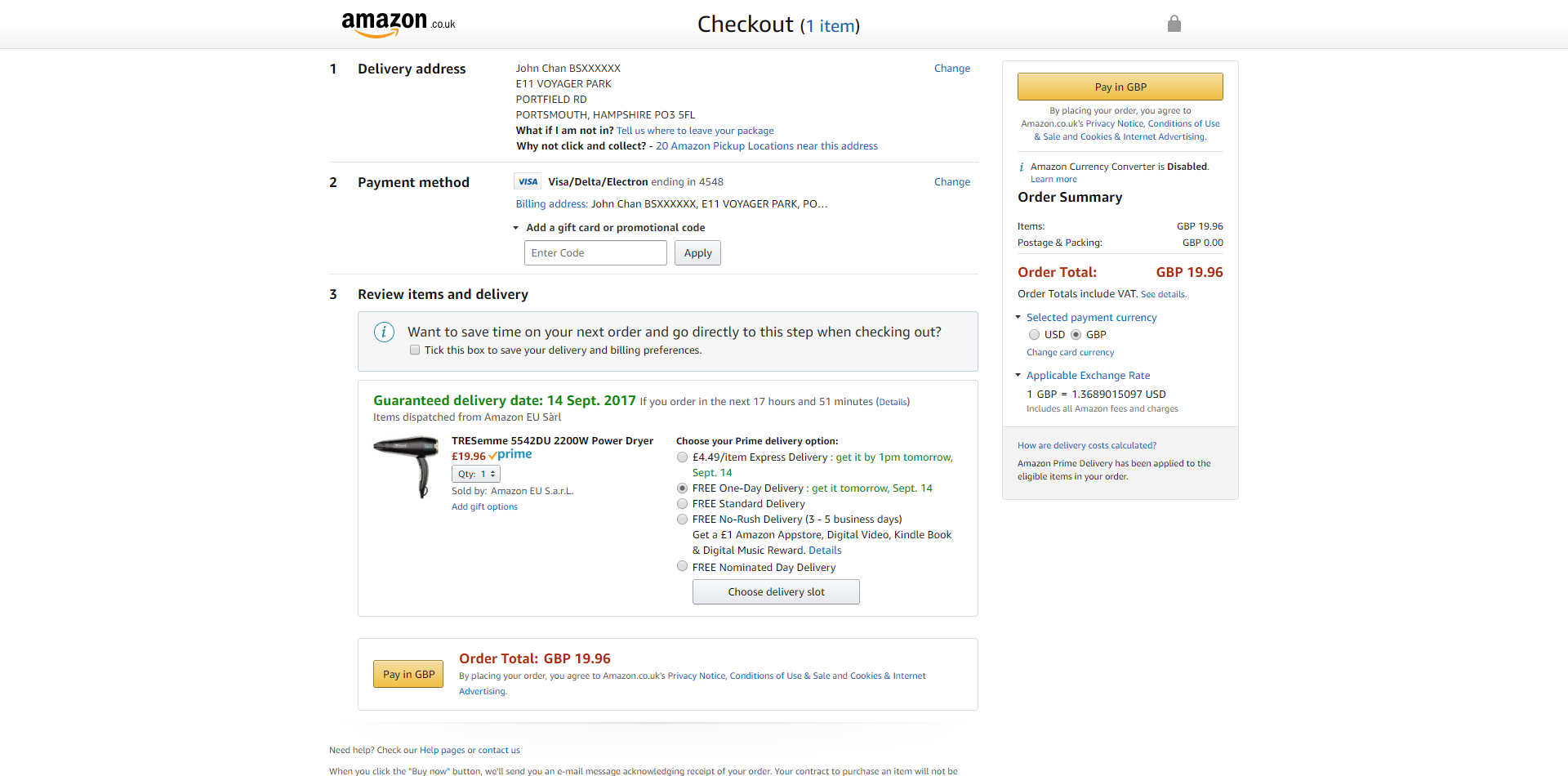Viewport: 1568px width, 776px height.
Task: Tick the save delivery and billing preferences box
Action: [x=415, y=350]
